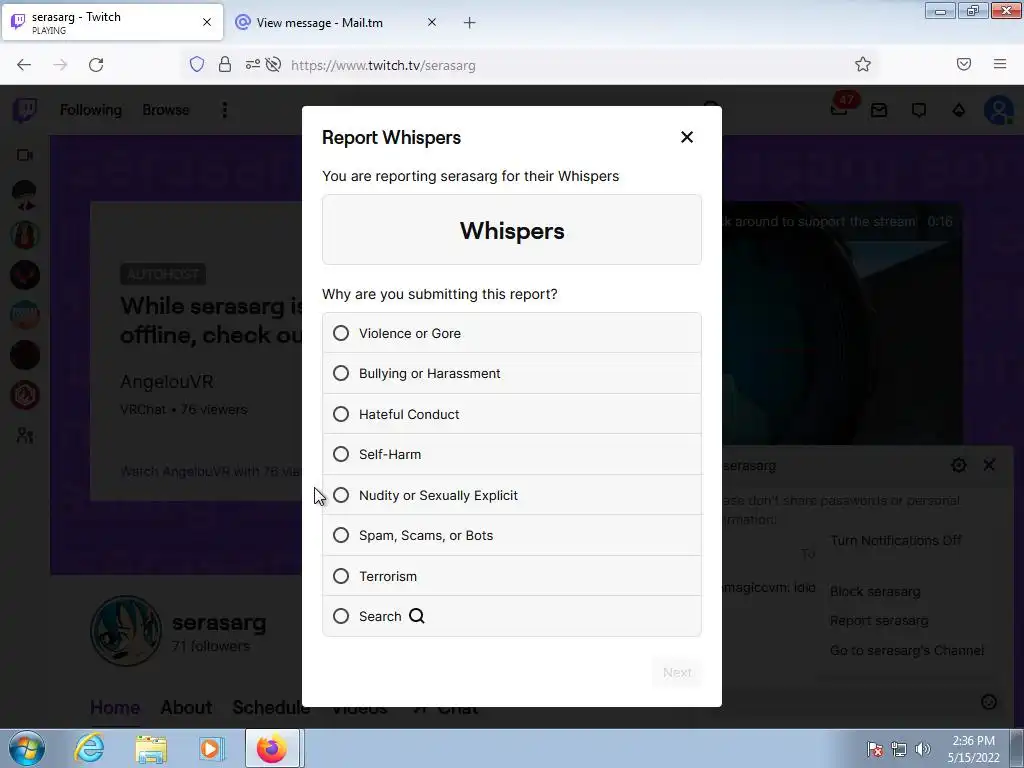This screenshot has height=768, width=1024.
Task: Open a new browser tab
Action: coord(470,23)
